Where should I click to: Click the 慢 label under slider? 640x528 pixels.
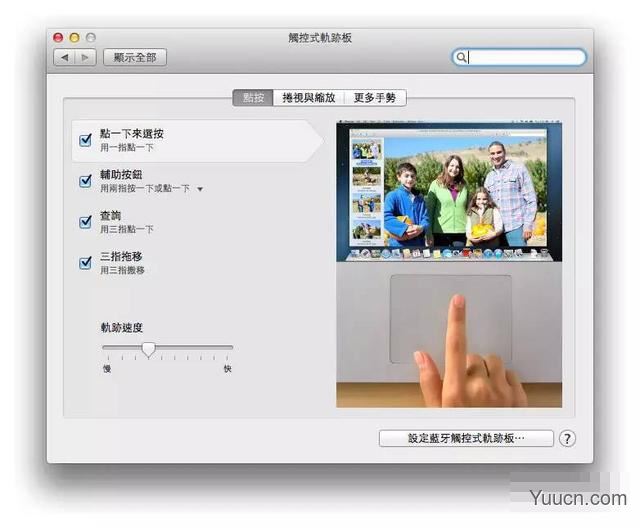pos(107,369)
